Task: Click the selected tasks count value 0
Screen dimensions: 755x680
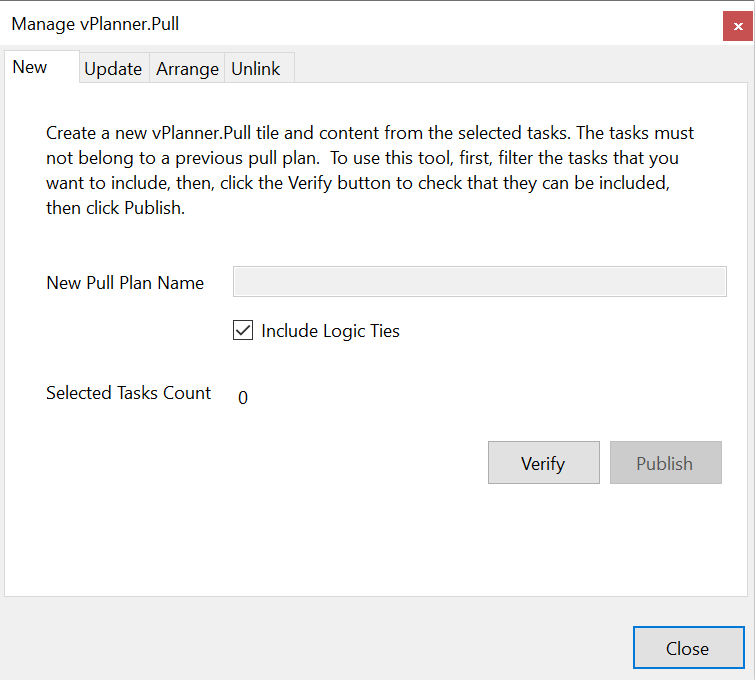Action: point(243,397)
